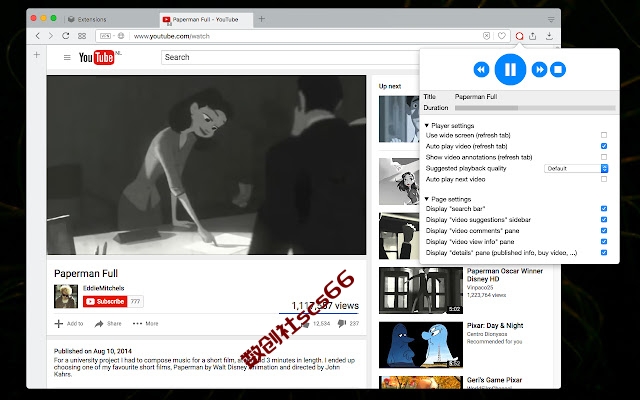
Task: Click the globe icon in address bar
Action: 121,36
